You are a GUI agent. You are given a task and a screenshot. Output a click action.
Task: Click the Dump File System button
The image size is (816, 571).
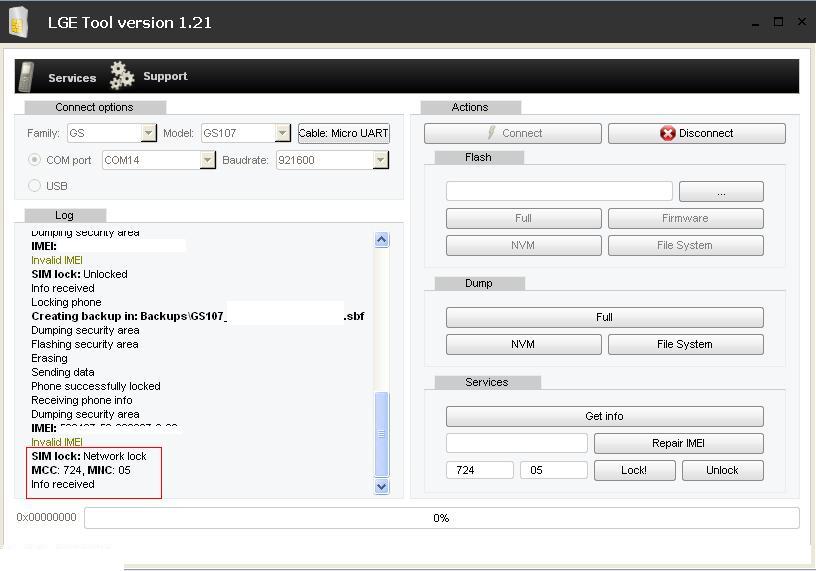pyautogui.click(x=685, y=344)
